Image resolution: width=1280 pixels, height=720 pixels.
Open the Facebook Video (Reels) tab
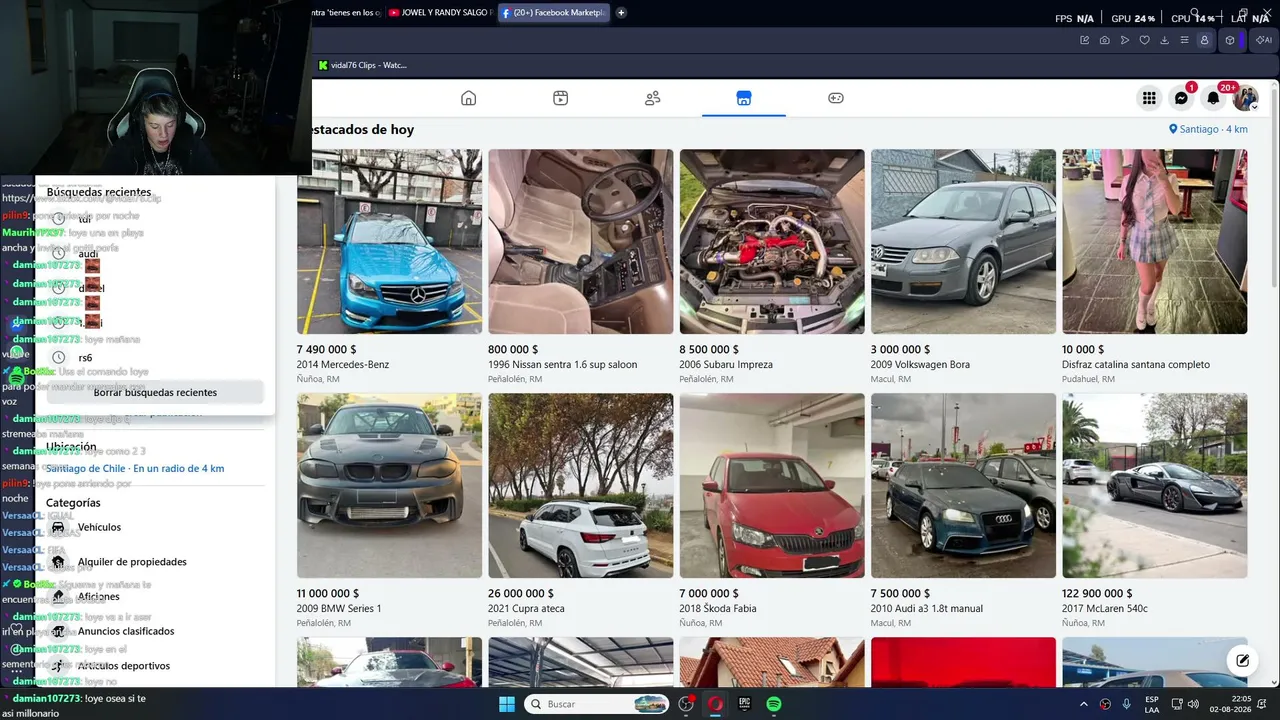pos(560,98)
